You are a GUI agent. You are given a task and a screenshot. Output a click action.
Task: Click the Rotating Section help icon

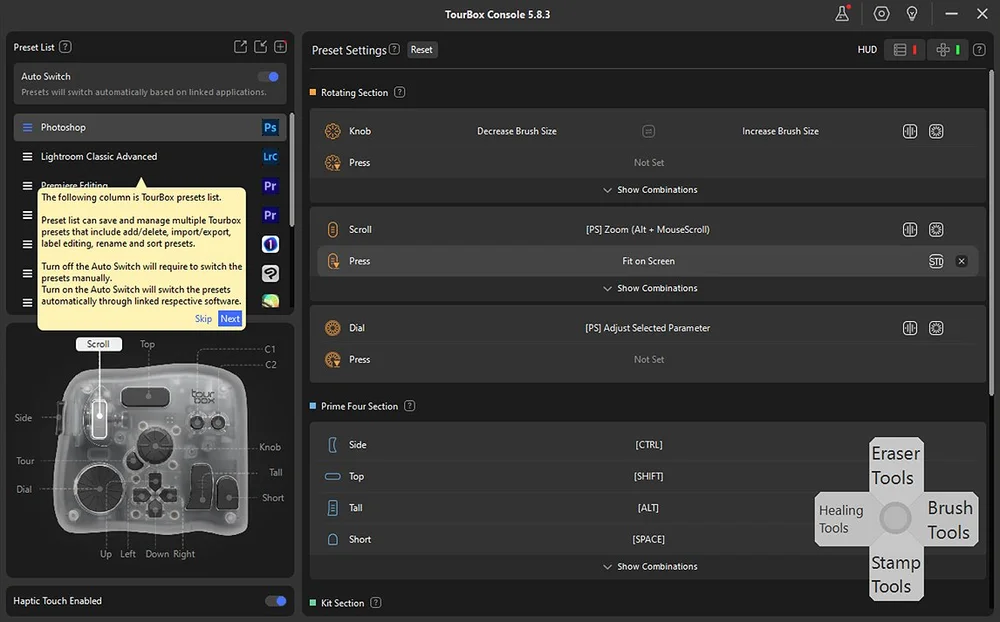399,92
